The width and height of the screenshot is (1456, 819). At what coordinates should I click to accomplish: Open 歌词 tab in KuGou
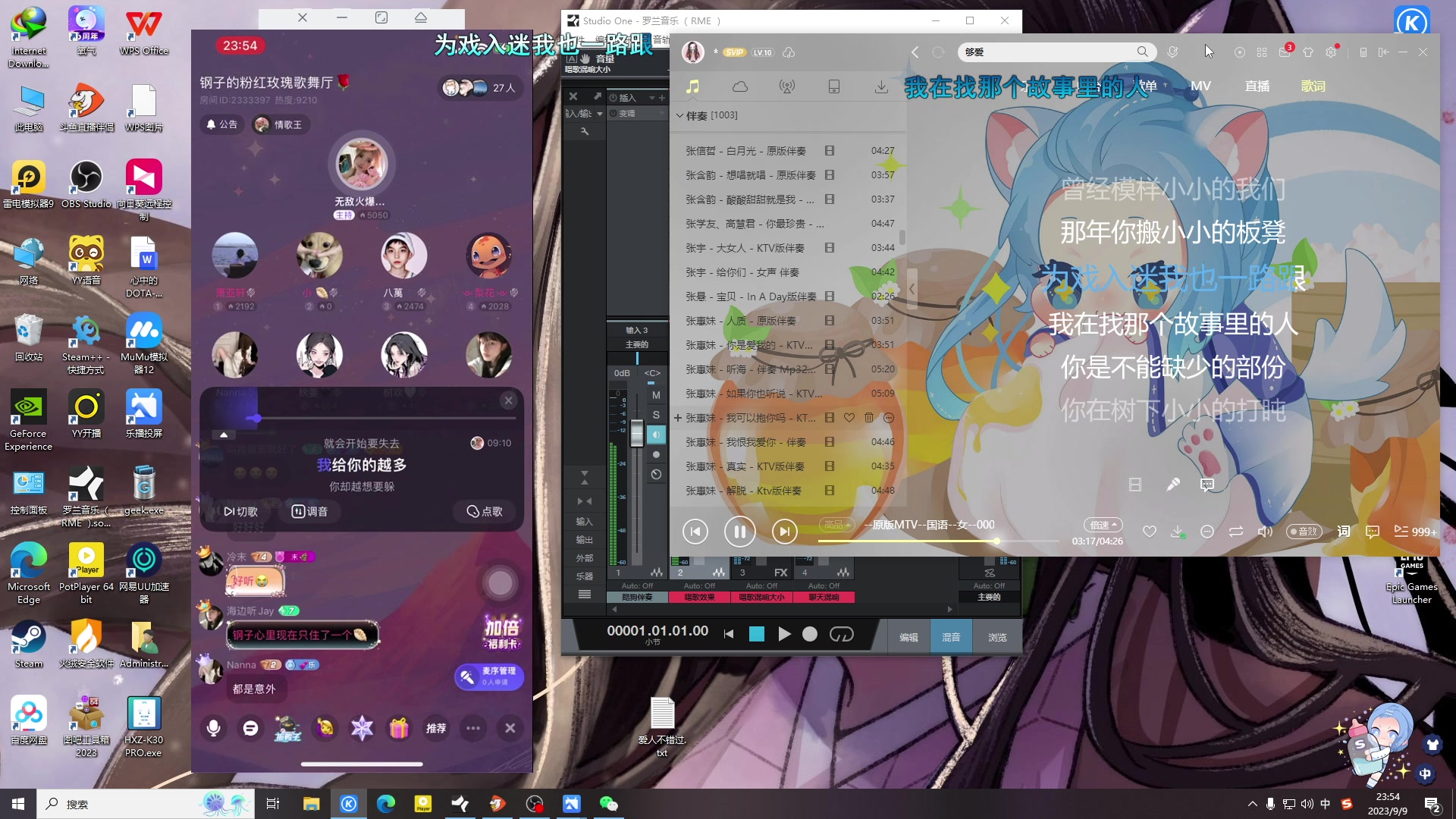(x=1313, y=86)
